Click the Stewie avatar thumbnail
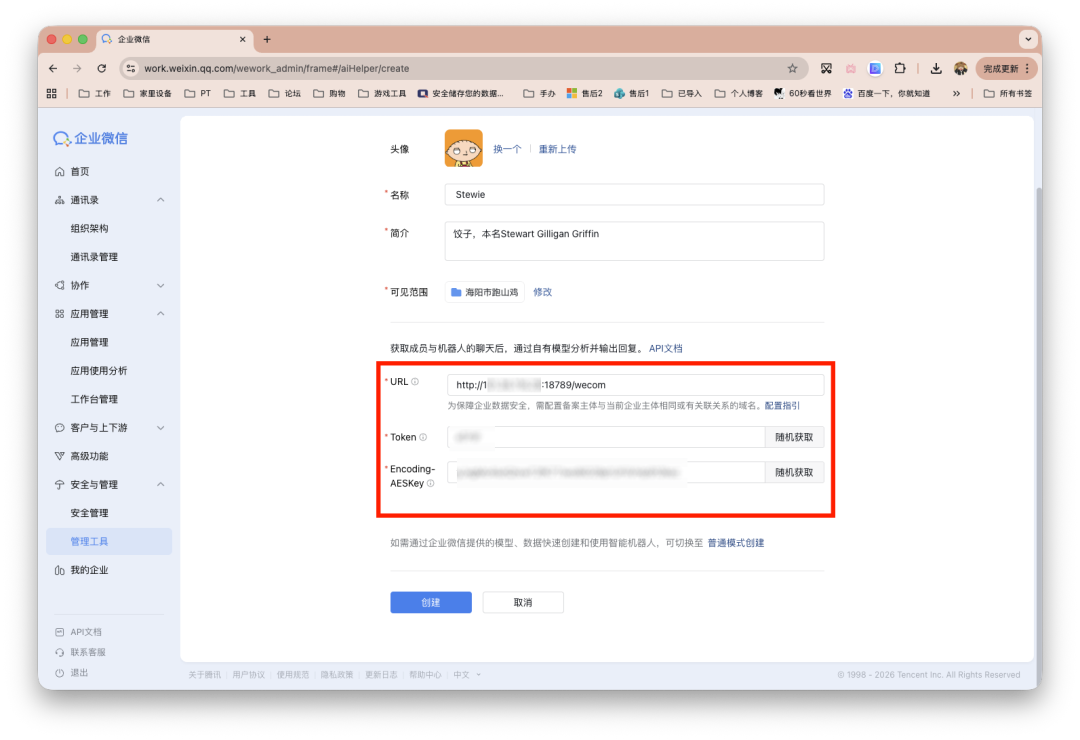Screen dimensions: 1080x740 click(463, 147)
